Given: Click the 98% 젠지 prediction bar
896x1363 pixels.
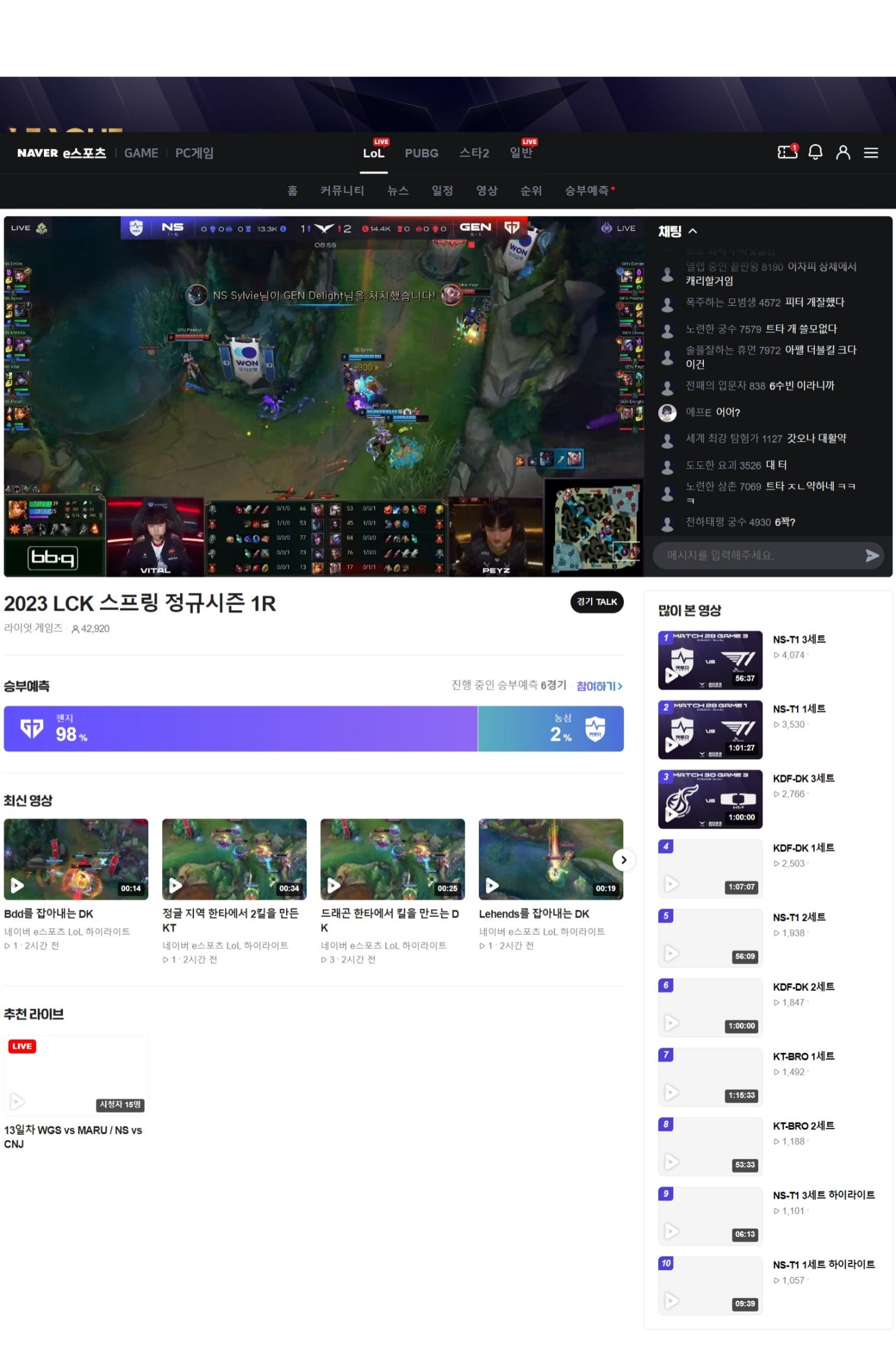Looking at the screenshot, I should [x=240, y=728].
